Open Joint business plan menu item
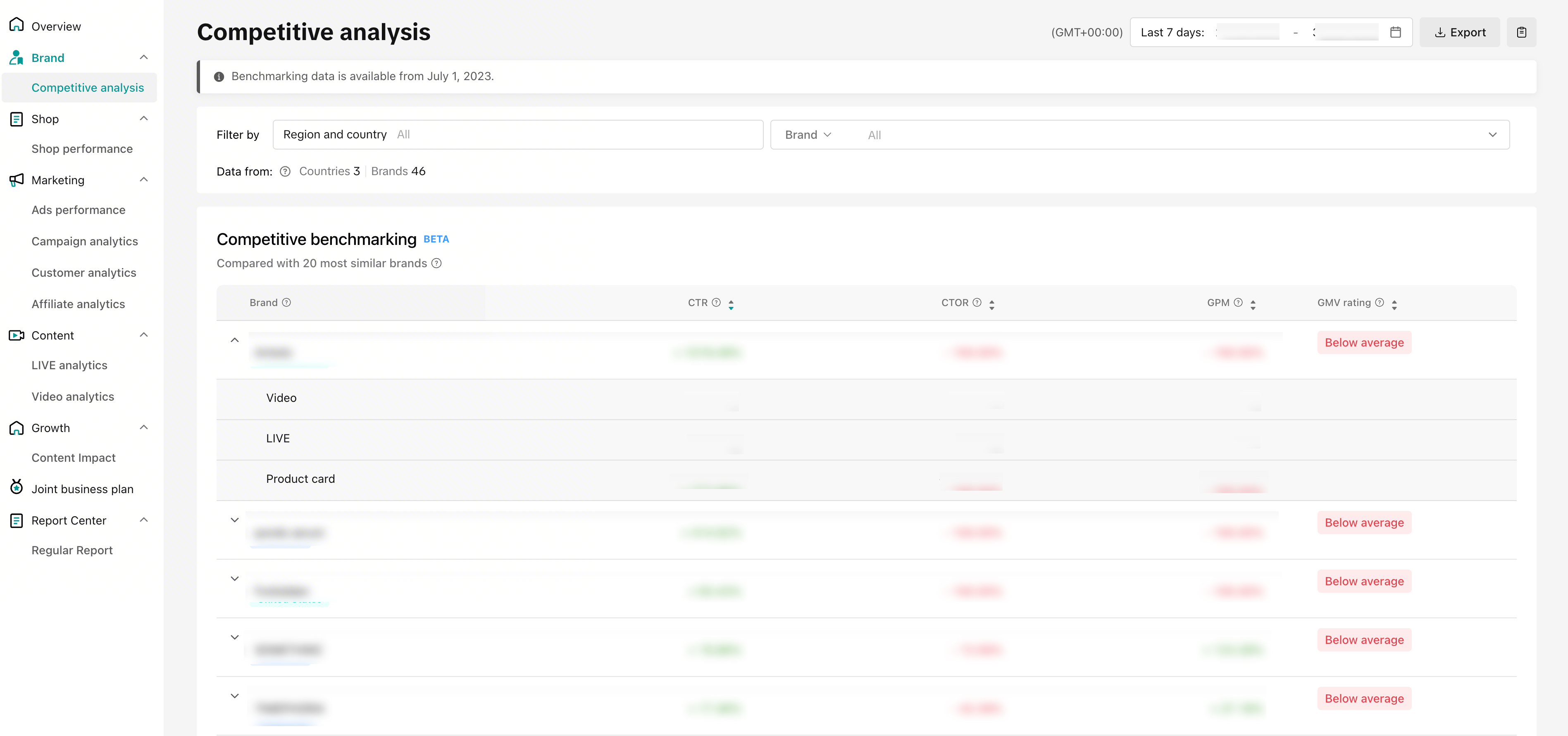The image size is (1568, 736). 82,489
